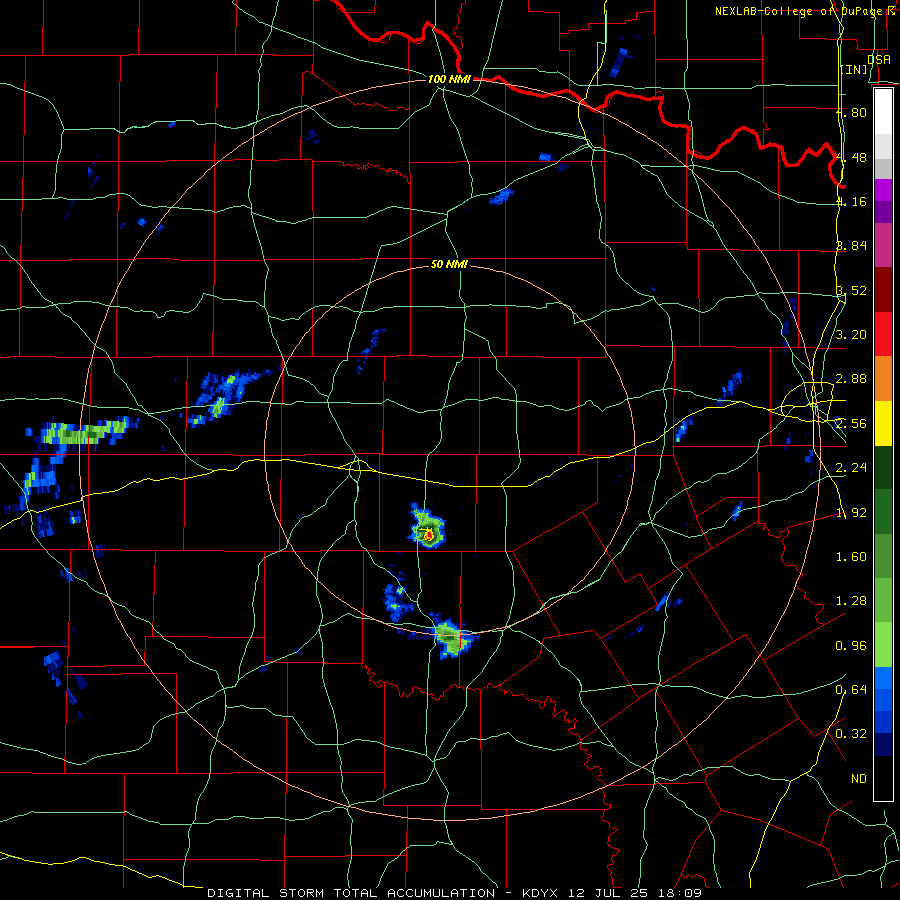Image resolution: width=900 pixels, height=900 pixels.
Task: Select the 0.32 legend value
Action: [851, 734]
